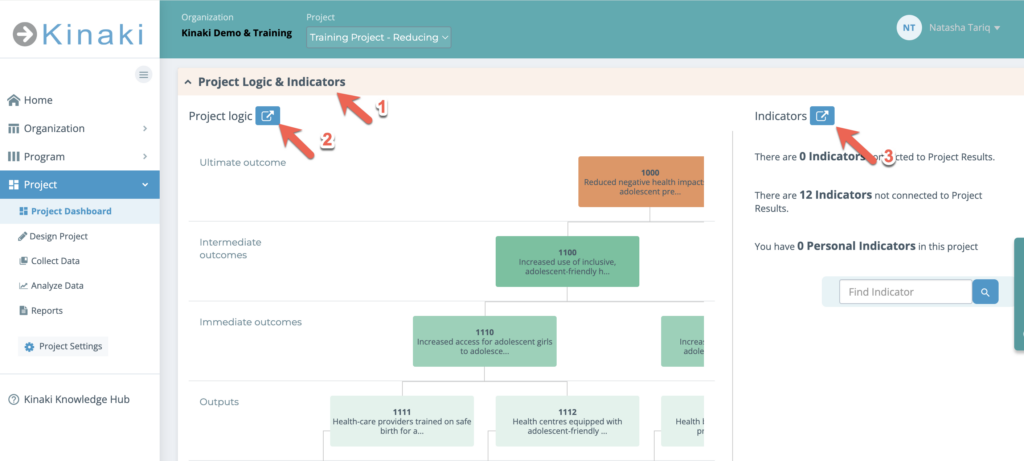Select the 1110 immediate outcome box

click(x=484, y=342)
